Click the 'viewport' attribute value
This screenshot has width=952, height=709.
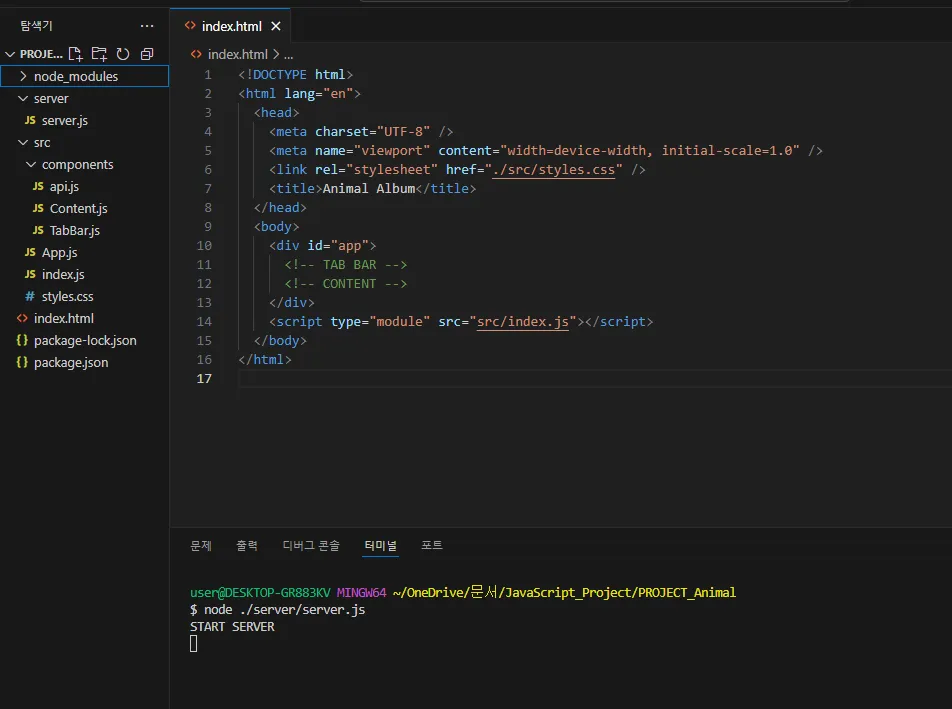(x=392, y=150)
